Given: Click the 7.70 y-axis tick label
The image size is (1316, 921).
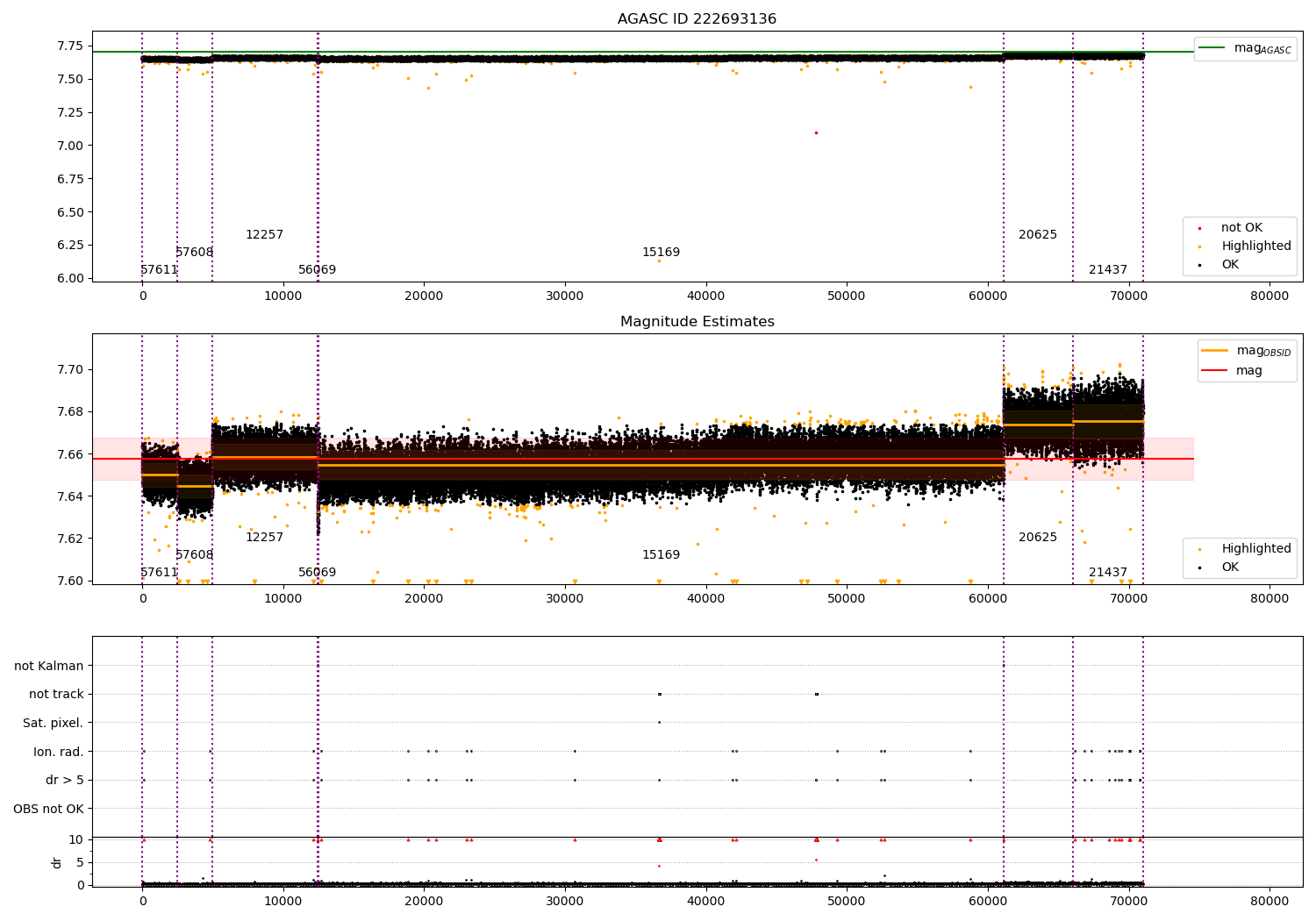Looking at the screenshot, I should click(69, 370).
